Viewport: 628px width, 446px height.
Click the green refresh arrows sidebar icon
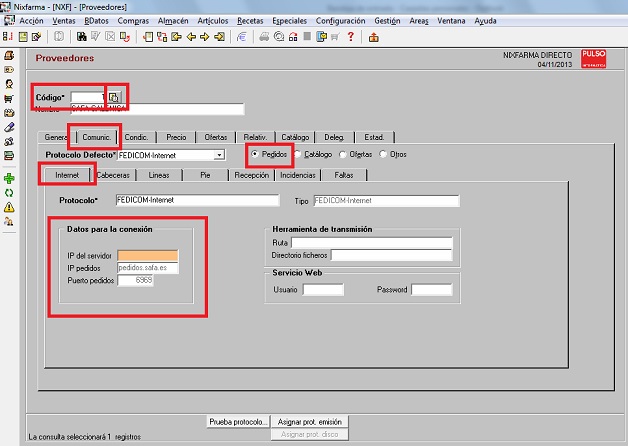9,193
